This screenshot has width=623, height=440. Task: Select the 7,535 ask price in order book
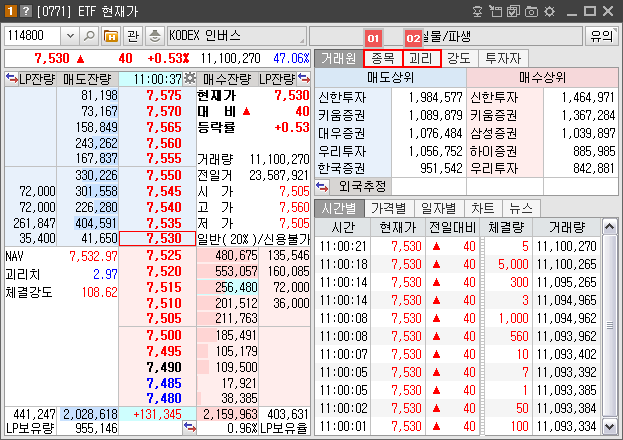[x=163, y=223]
